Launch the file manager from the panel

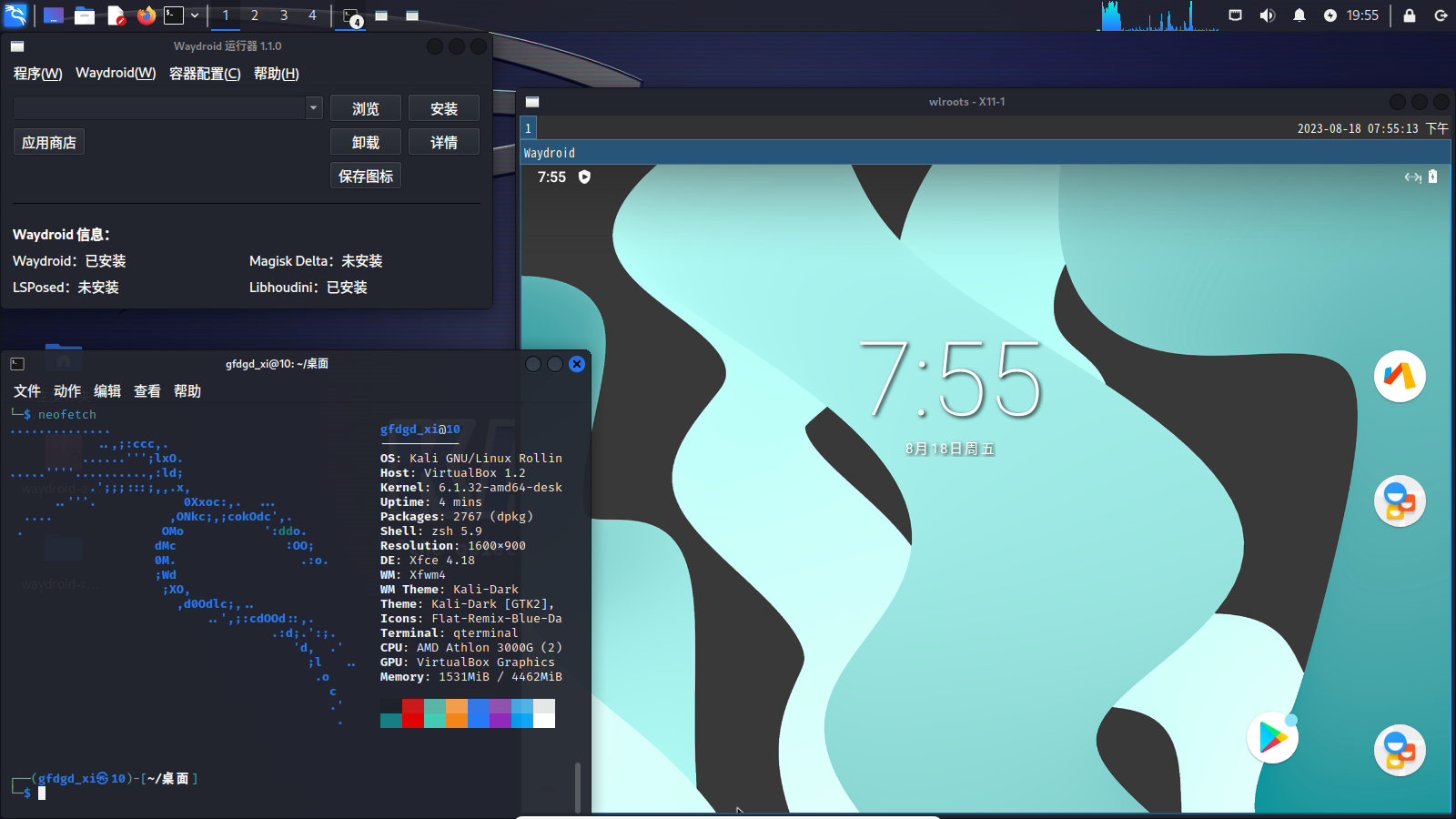pyautogui.click(x=85, y=15)
